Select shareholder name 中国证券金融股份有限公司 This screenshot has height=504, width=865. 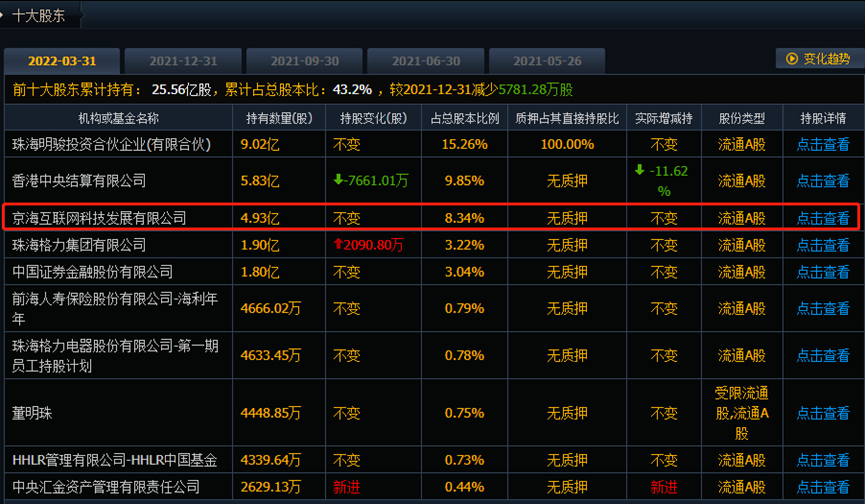click(x=93, y=272)
